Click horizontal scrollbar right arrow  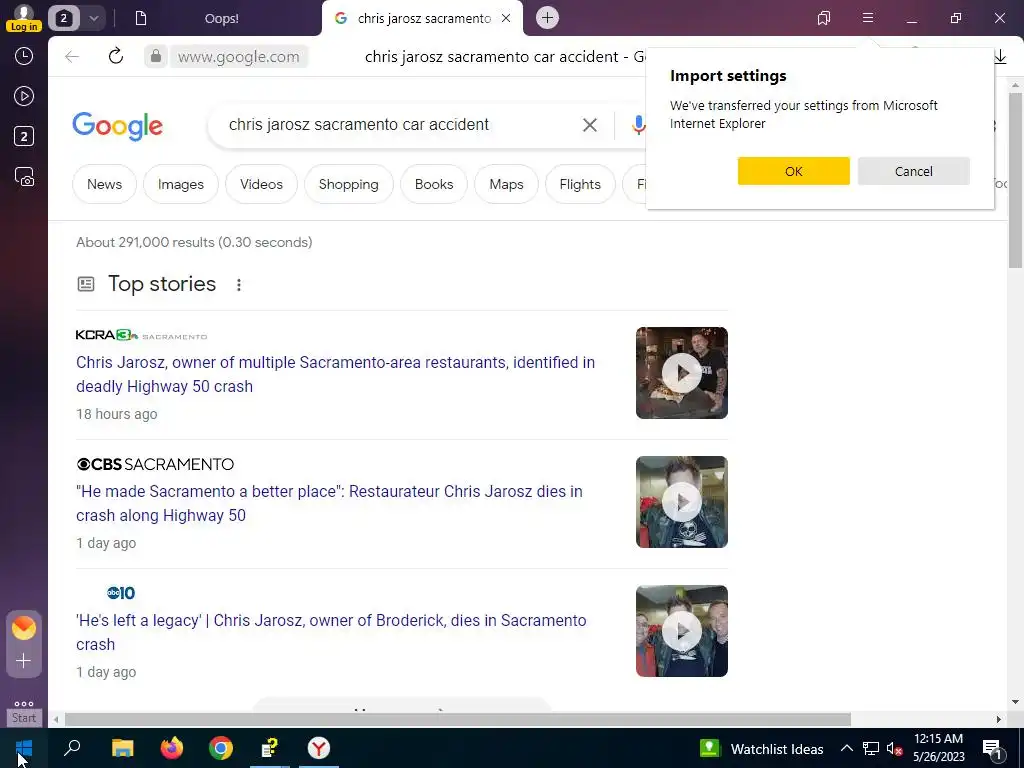tap(999, 719)
